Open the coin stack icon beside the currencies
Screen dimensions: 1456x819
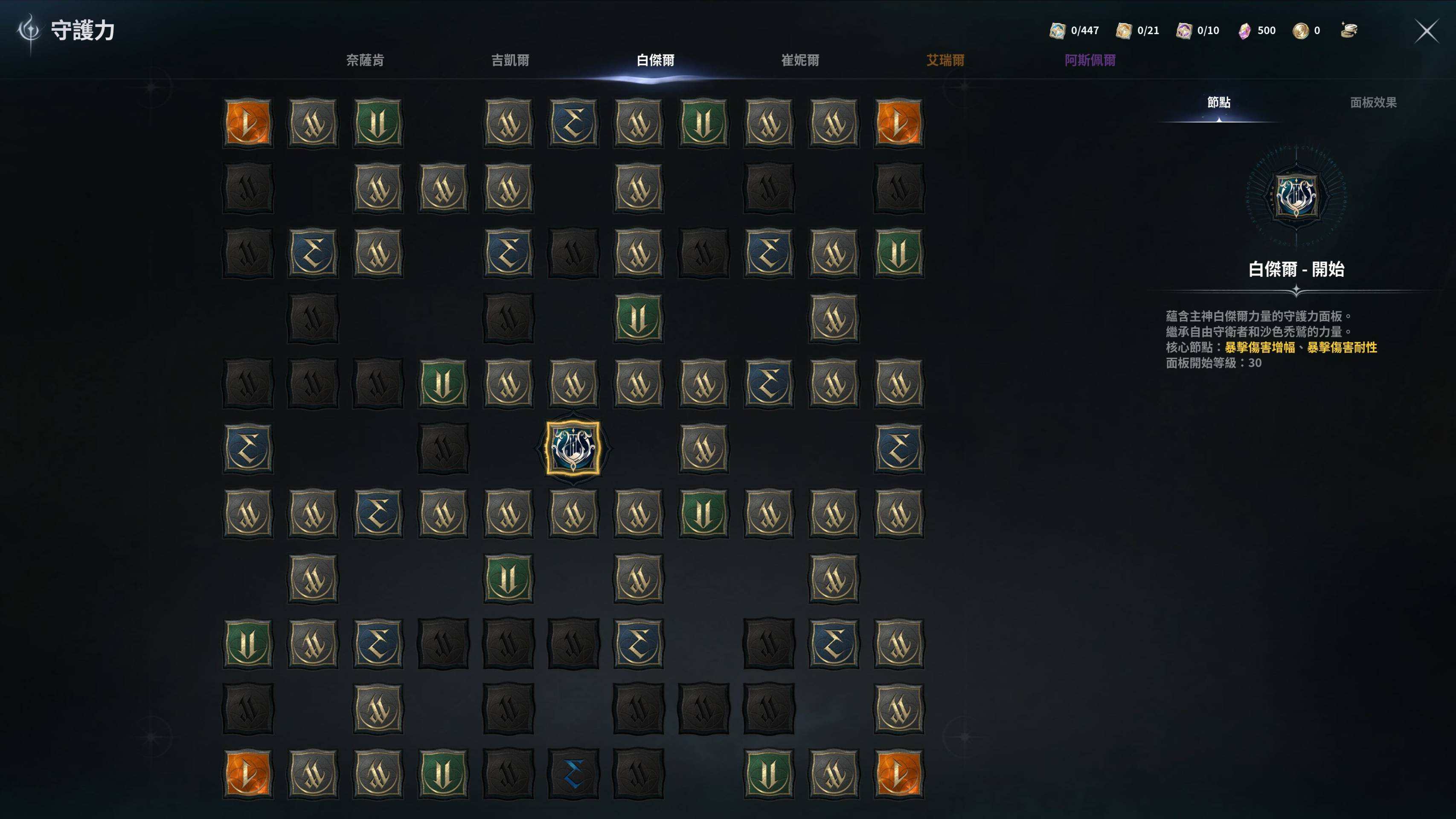coord(1348,30)
